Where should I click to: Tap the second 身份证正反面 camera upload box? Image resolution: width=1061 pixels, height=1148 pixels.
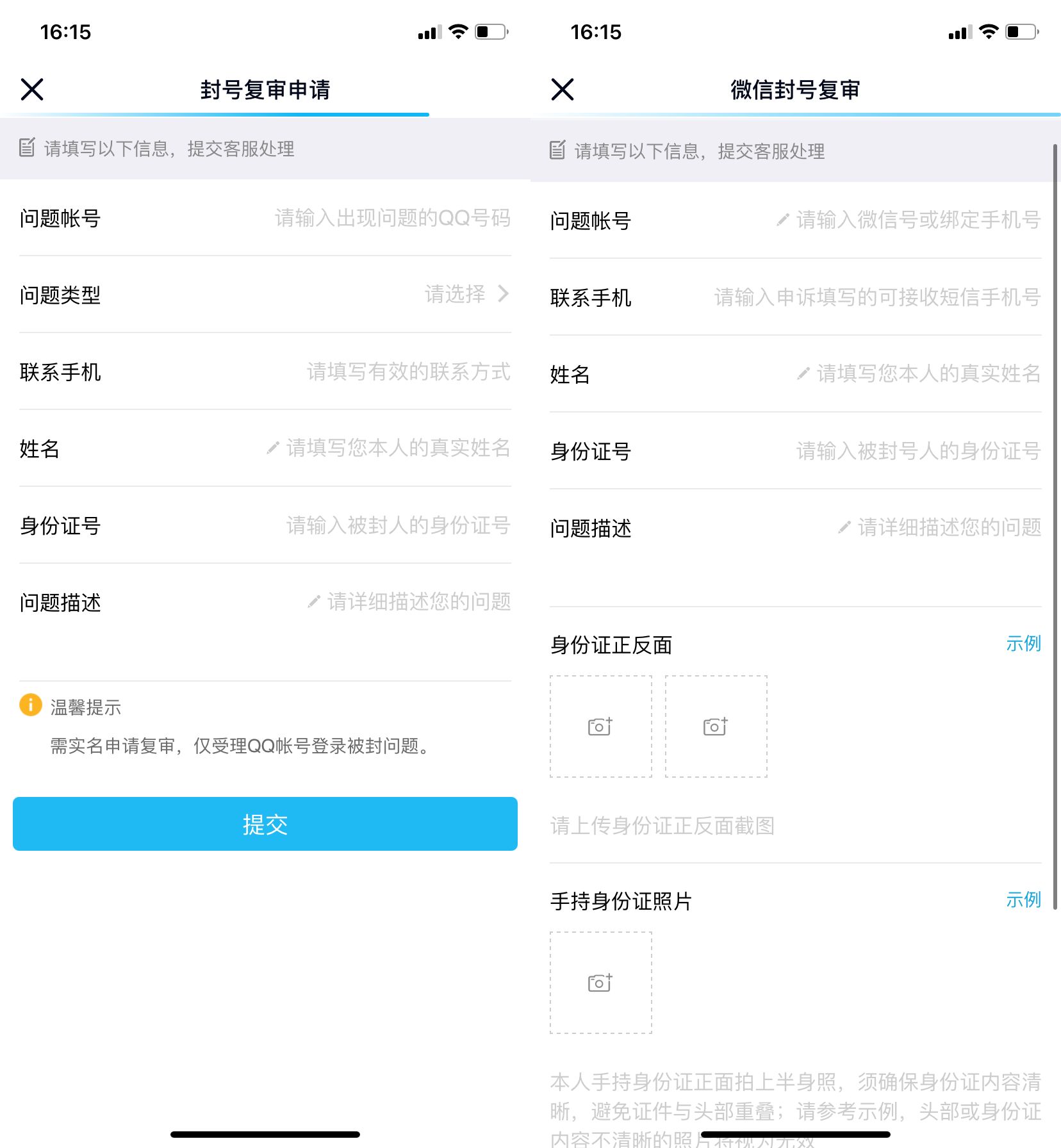point(716,726)
